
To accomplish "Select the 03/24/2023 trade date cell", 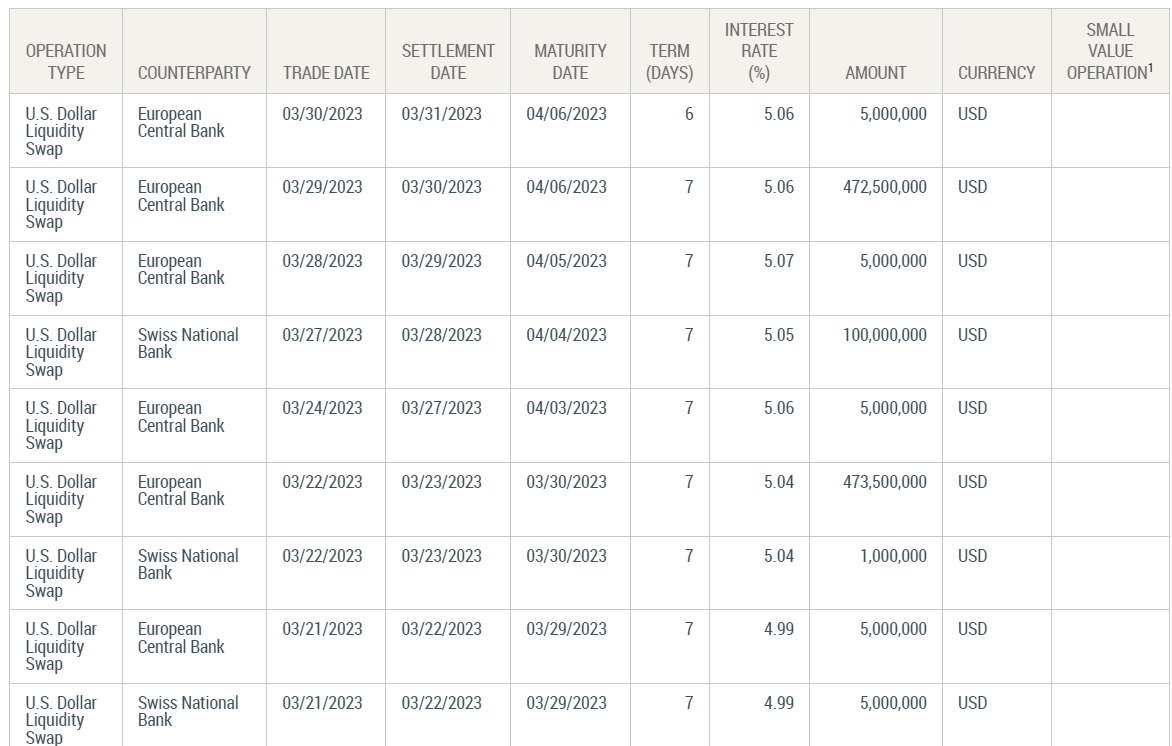I will point(322,408).
